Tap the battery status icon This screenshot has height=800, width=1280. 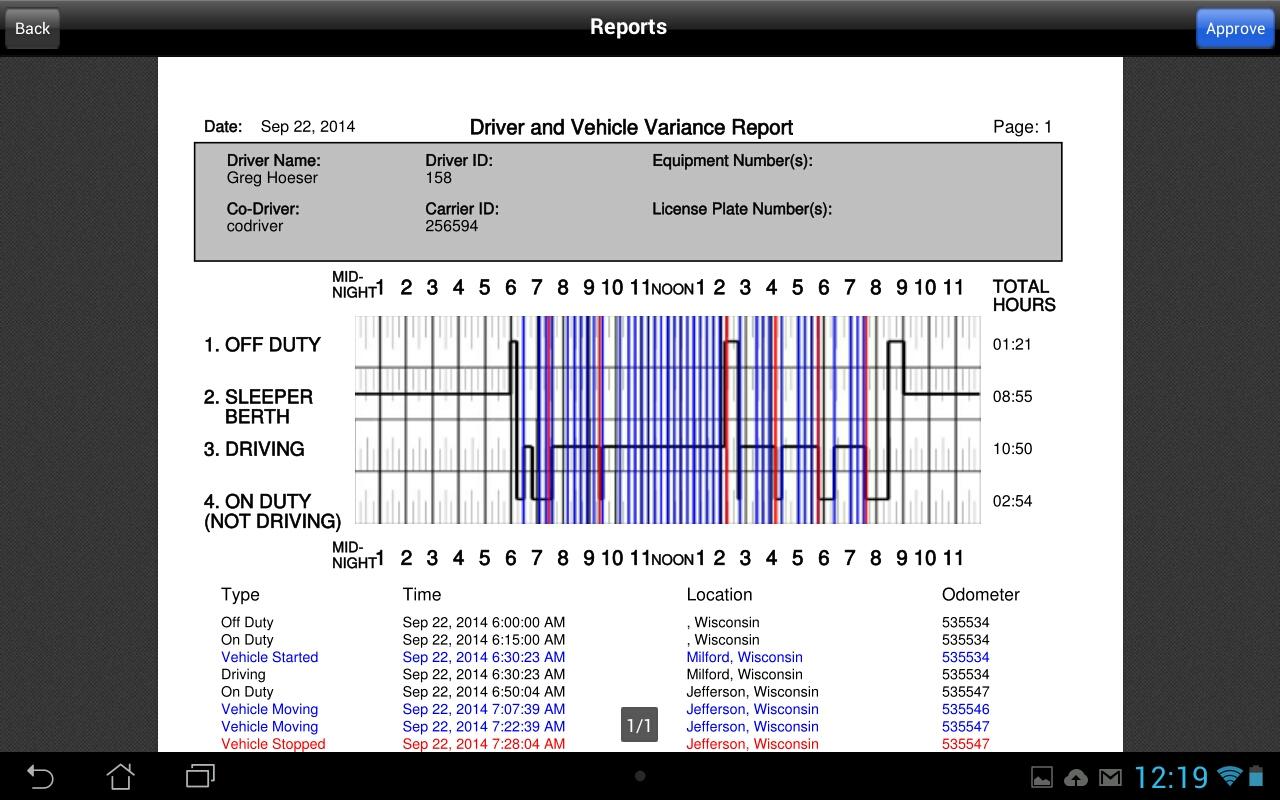click(1256, 777)
